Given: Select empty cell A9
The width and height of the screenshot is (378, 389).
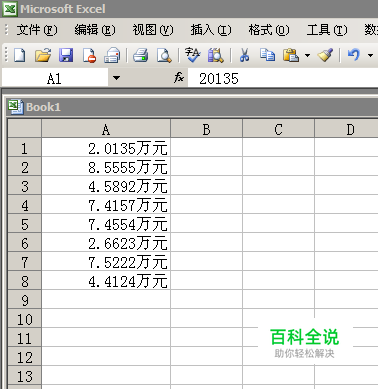Looking at the screenshot, I should (x=106, y=299).
